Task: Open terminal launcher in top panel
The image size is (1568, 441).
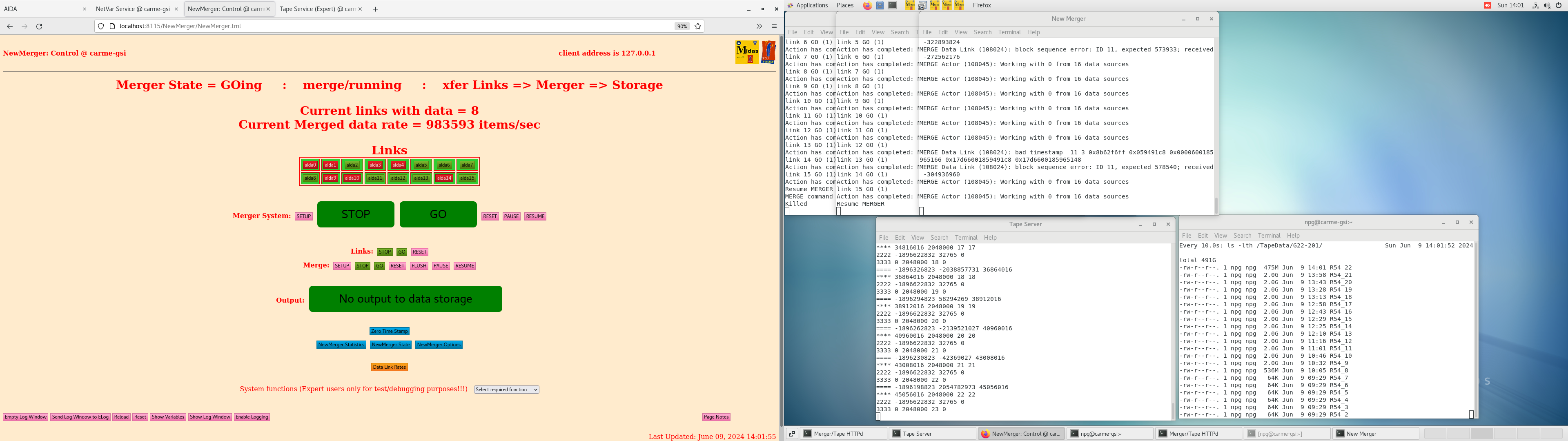Action: [x=892, y=5]
